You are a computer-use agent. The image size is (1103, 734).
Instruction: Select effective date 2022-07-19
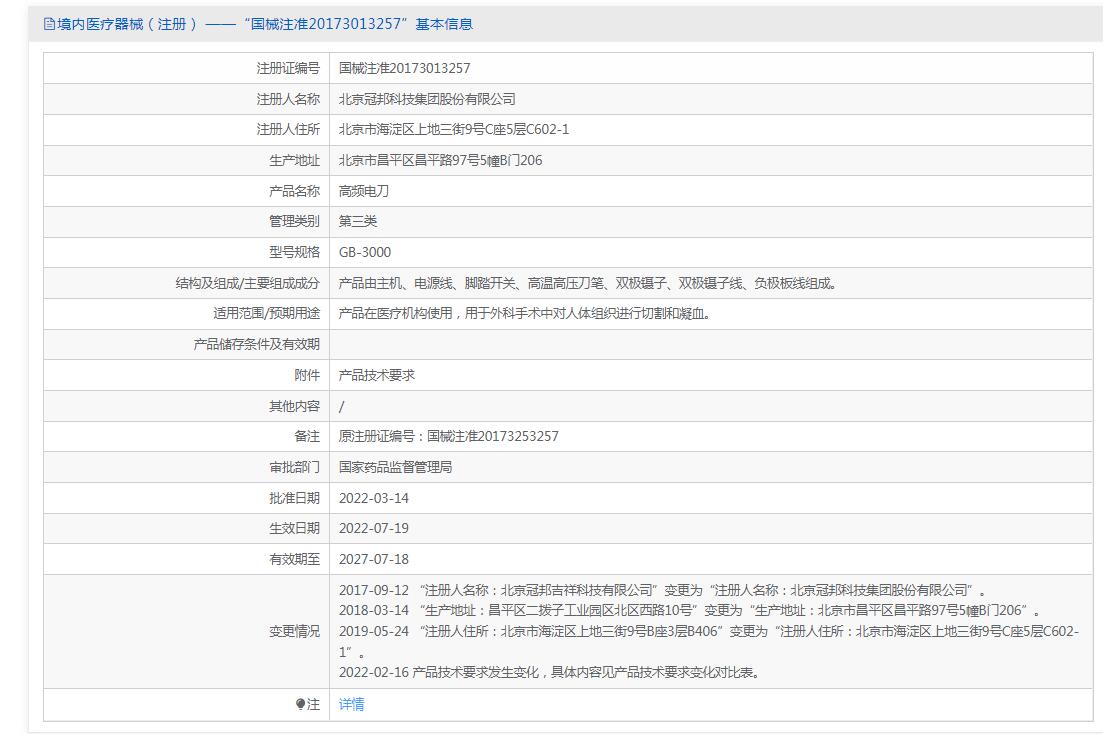point(374,529)
